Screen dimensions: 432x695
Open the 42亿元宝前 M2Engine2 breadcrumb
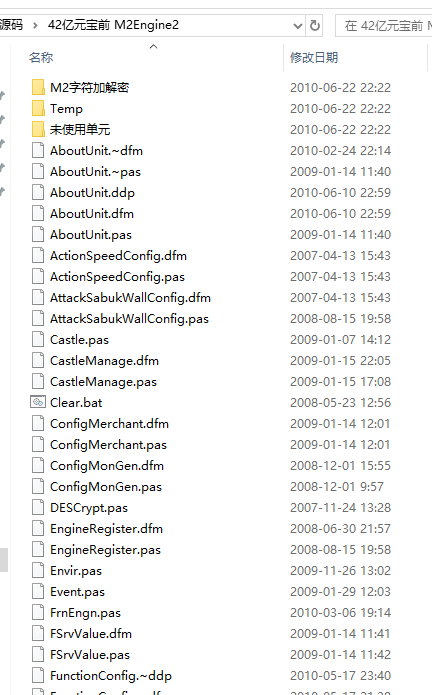coord(113,25)
